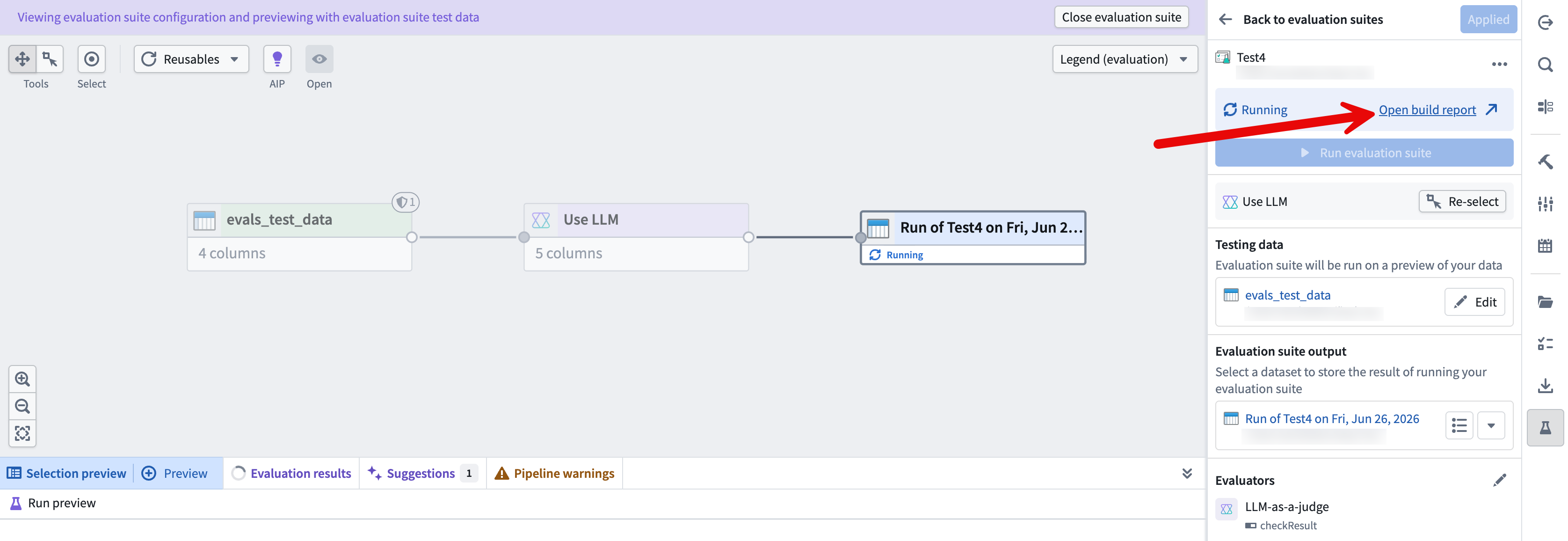
Task: Open the search sidebar icon
Action: click(1545, 65)
